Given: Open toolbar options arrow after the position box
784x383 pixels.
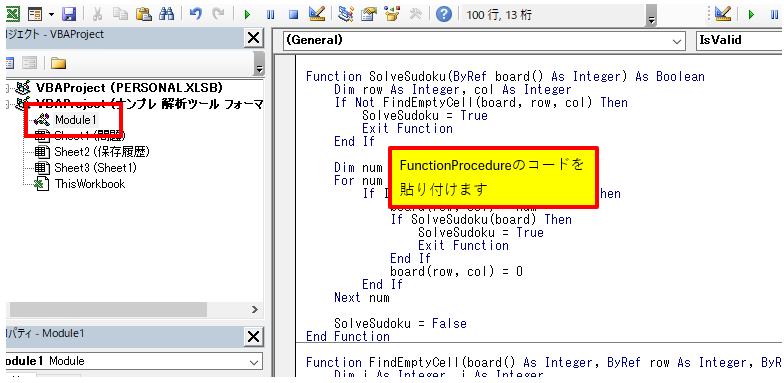Looking at the screenshot, I should click(x=651, y=15).
